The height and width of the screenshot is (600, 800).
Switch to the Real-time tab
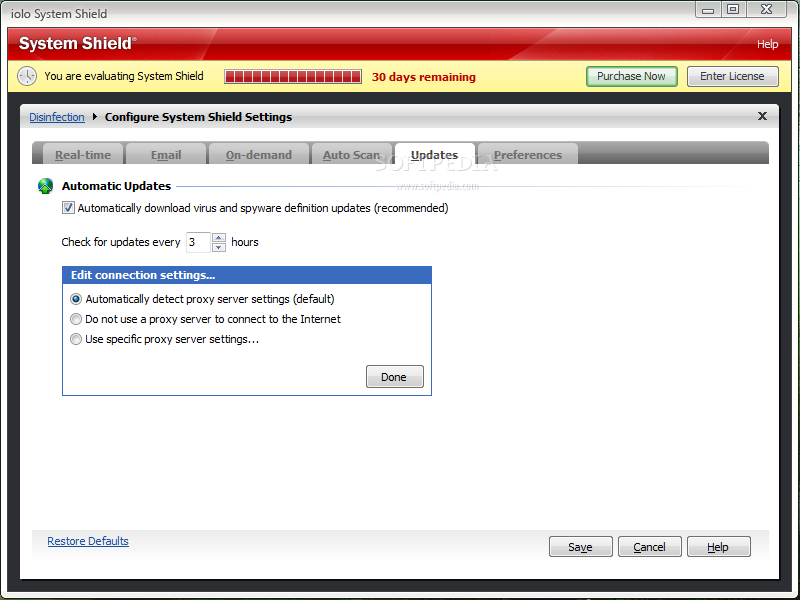[83, 155]
